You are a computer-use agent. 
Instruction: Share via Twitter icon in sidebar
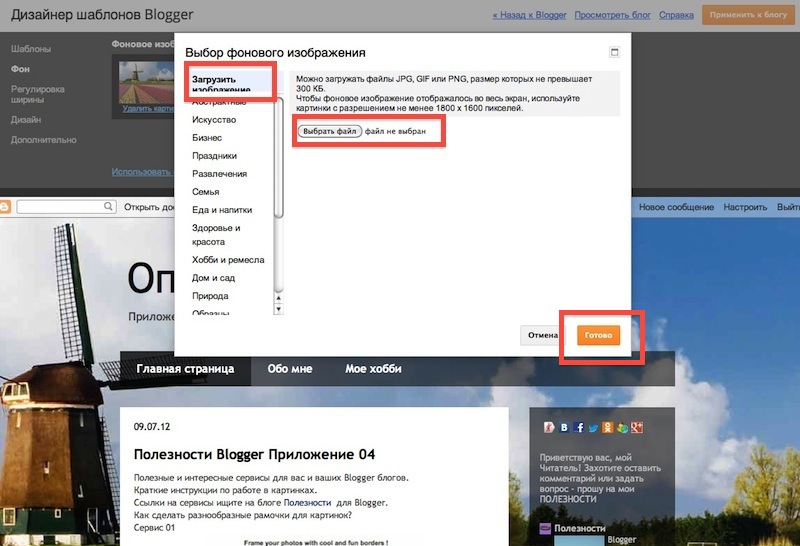[593, 427]
